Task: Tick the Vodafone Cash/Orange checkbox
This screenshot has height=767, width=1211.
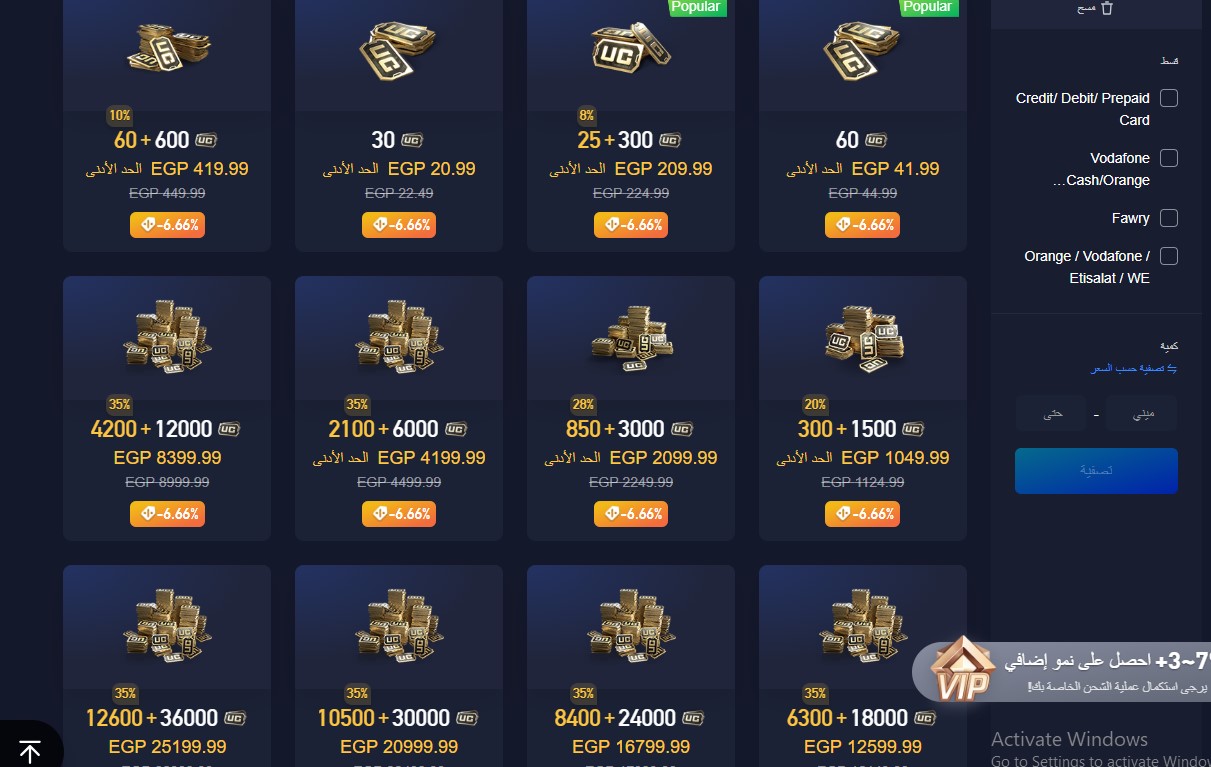Action: point(1168,158)
